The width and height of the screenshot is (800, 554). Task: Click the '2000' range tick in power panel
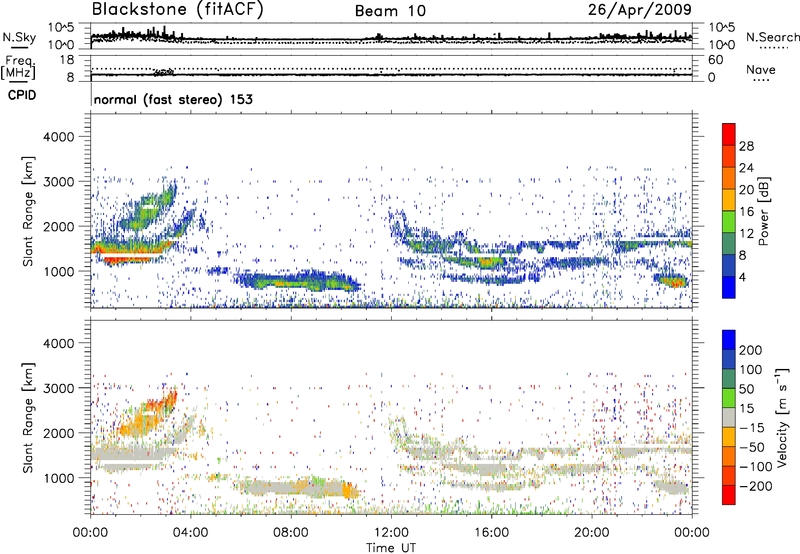58,226
